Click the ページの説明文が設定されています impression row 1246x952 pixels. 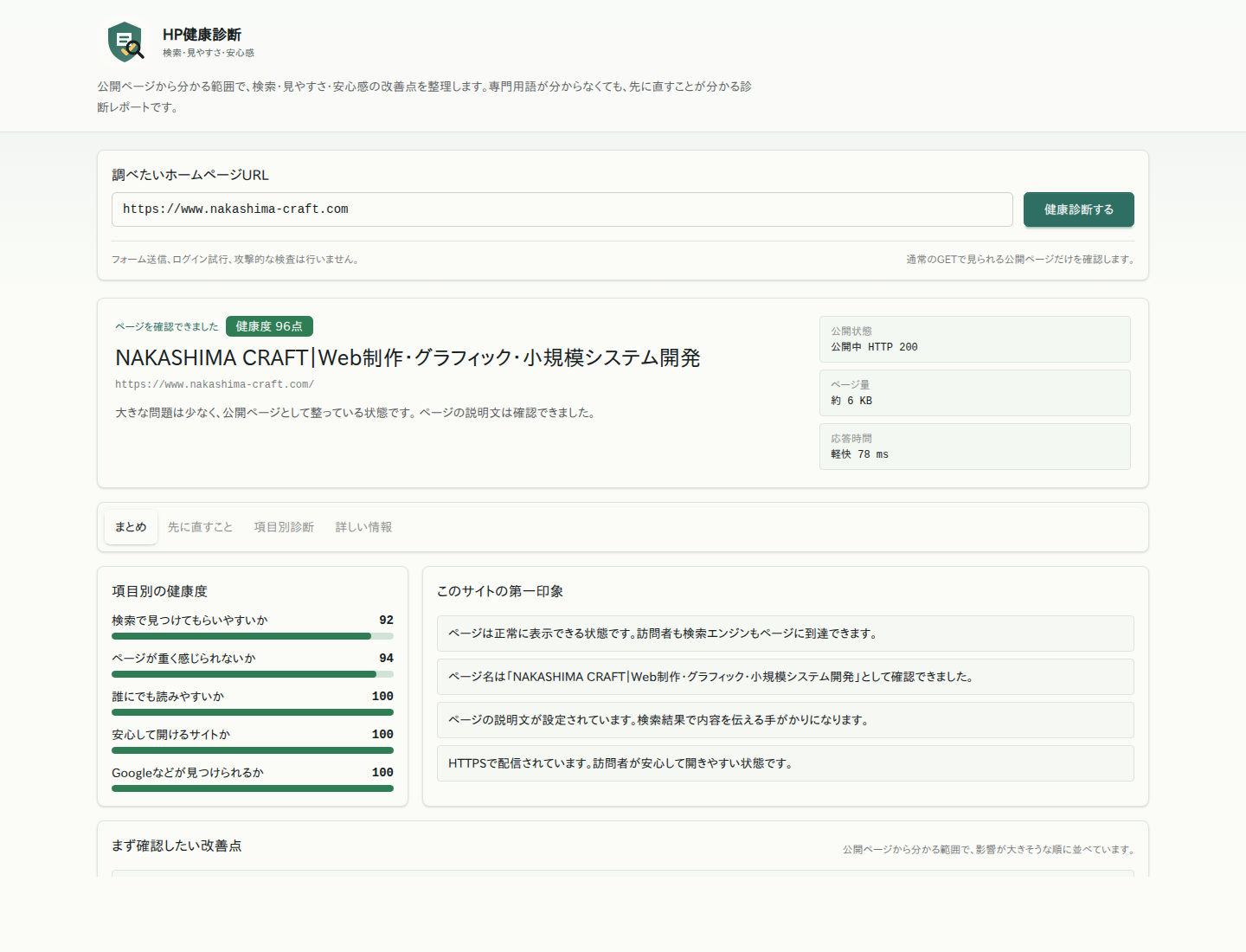click(785, 720)
